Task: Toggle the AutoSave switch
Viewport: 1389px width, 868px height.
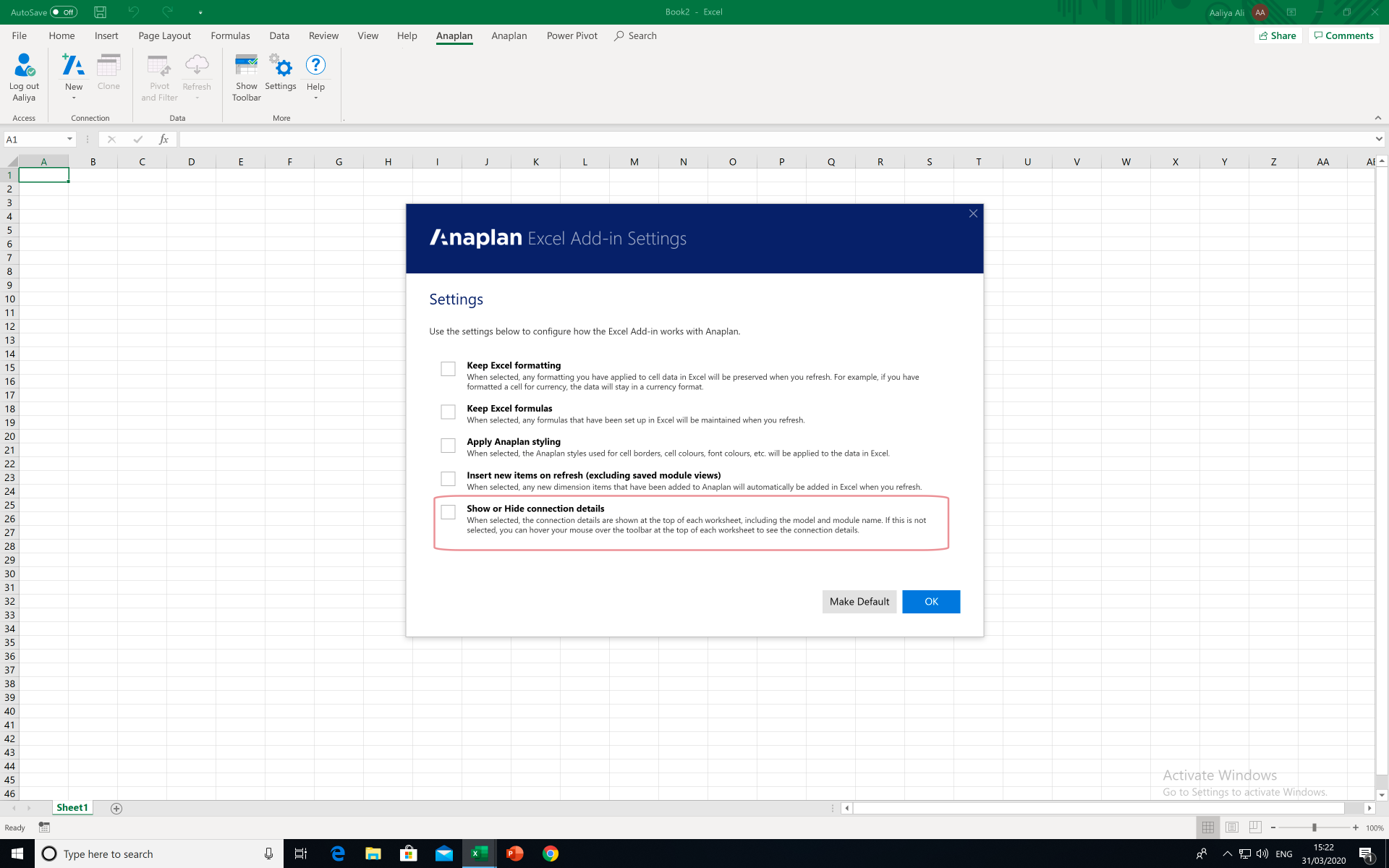Action: 64,12
